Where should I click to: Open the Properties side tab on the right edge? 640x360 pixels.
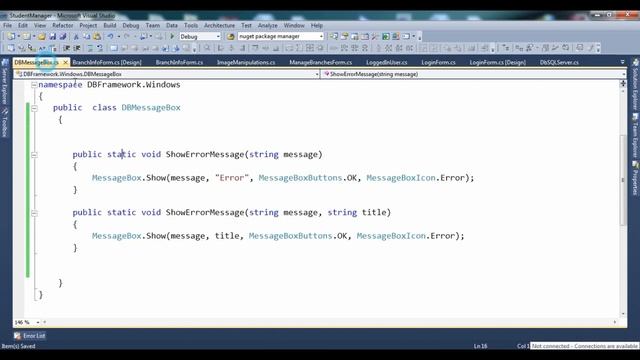point(635,178)
